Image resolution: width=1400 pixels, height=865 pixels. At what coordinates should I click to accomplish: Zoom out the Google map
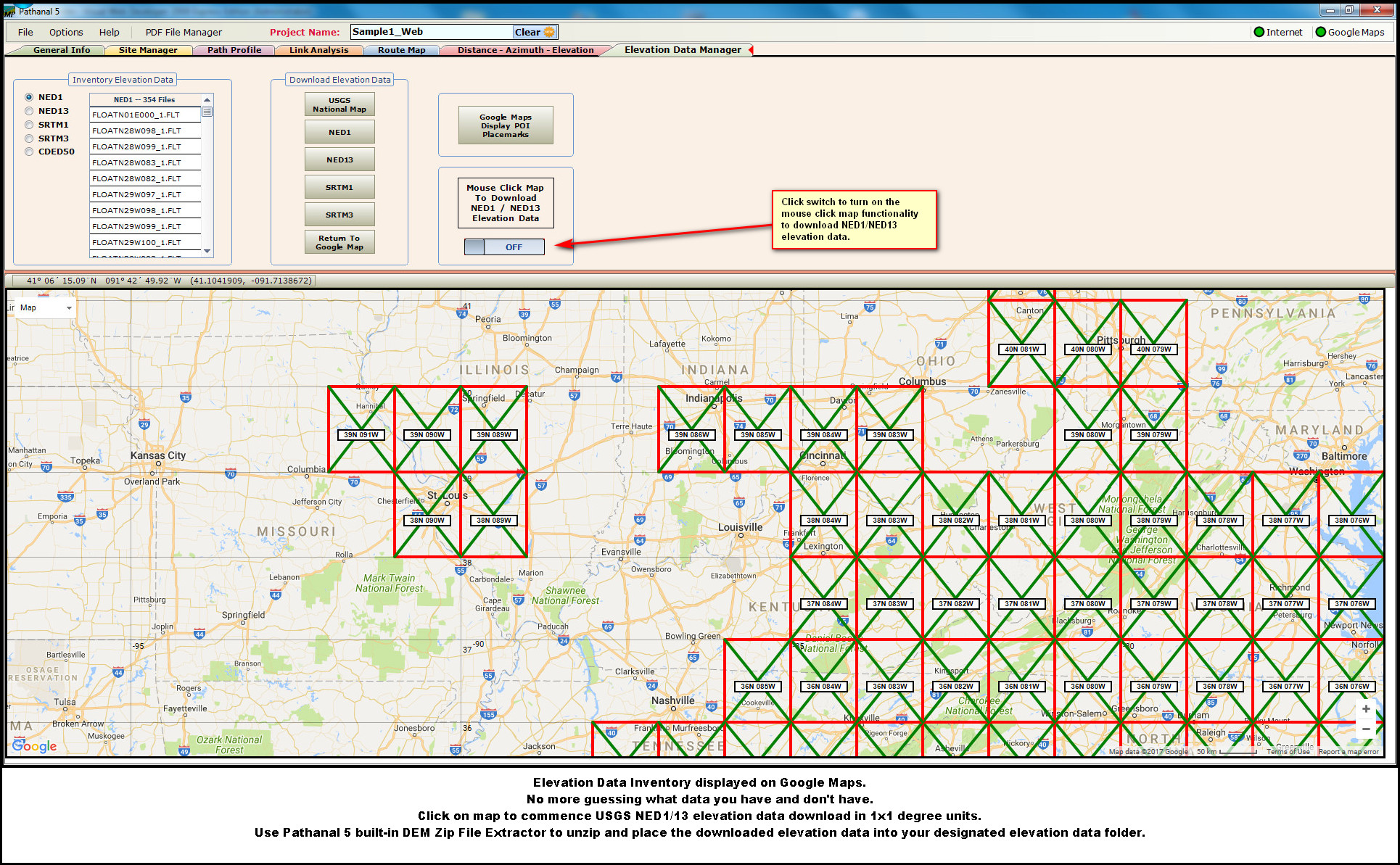pos(1366,729)
